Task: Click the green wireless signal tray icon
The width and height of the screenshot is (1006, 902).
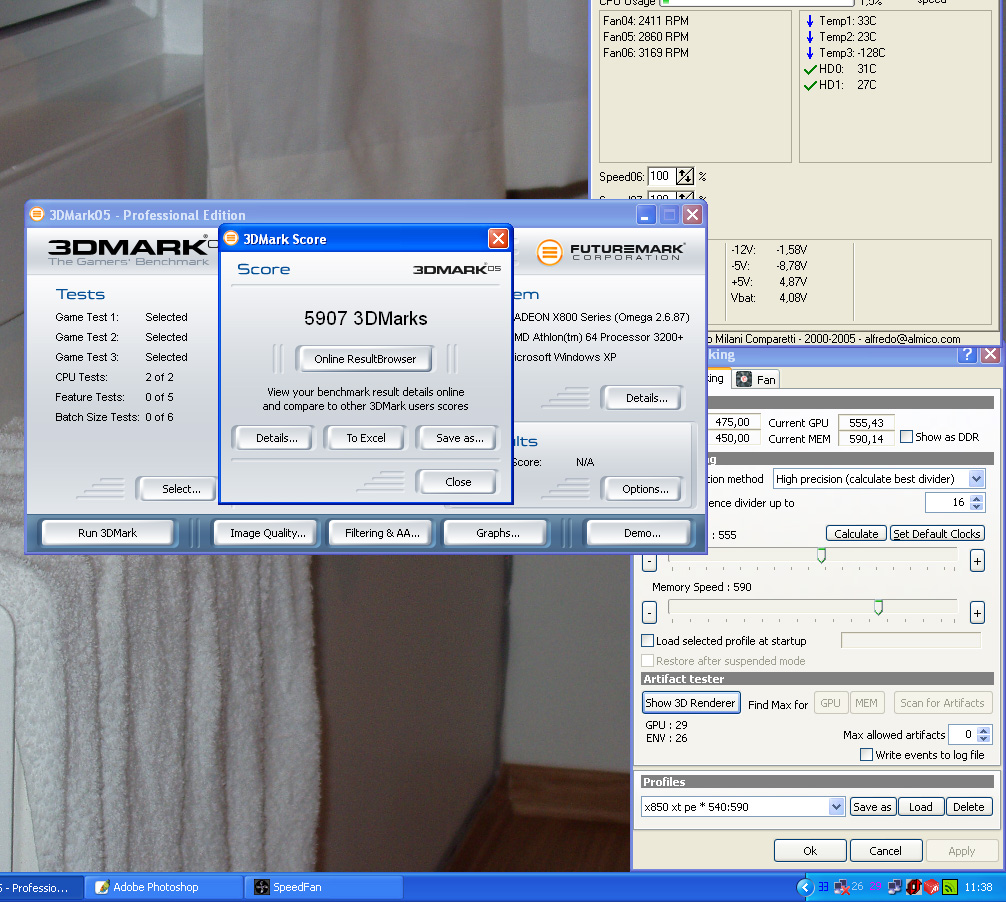Action: (x=950, y=887)
